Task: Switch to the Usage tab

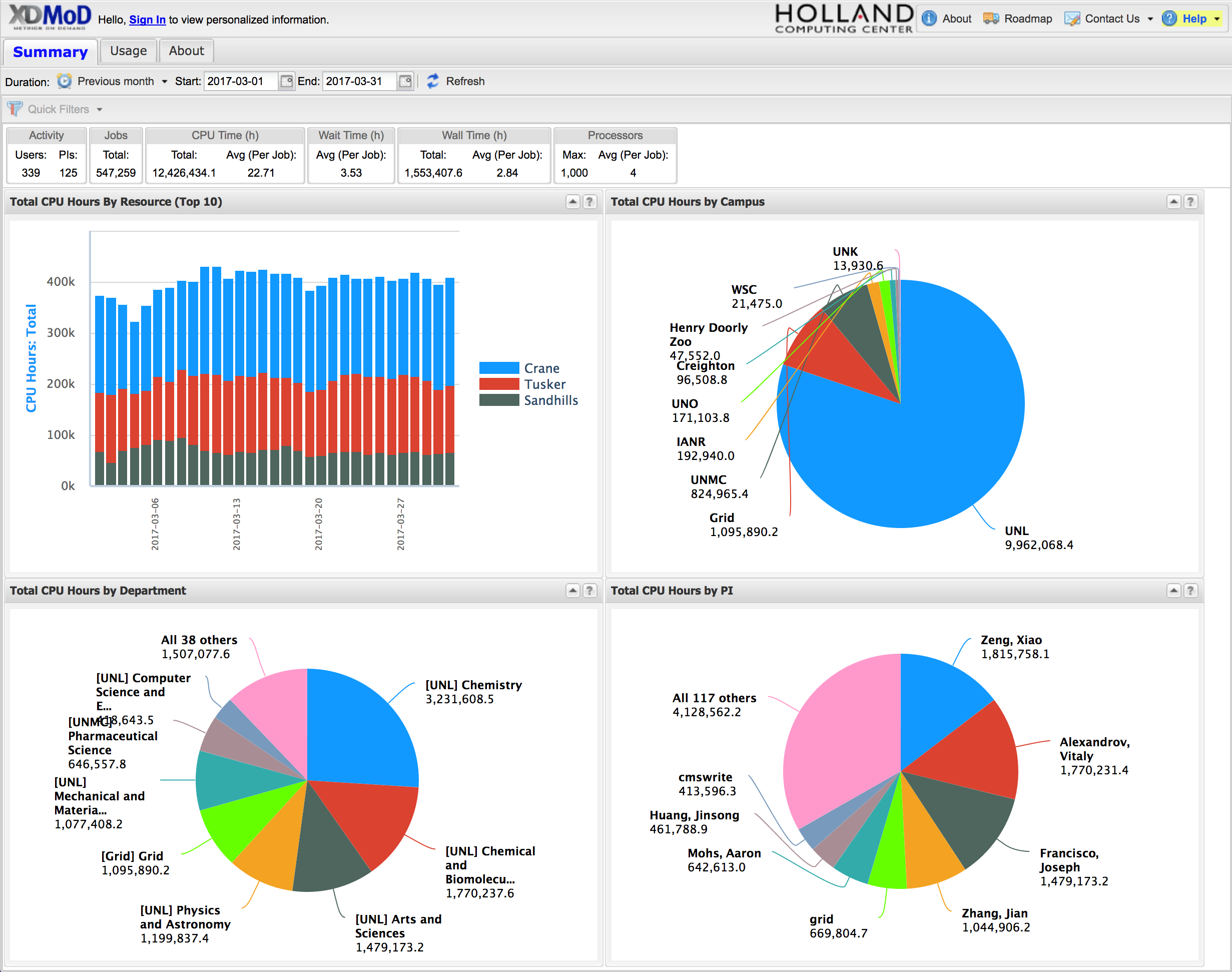Action: tap(128, 51)
